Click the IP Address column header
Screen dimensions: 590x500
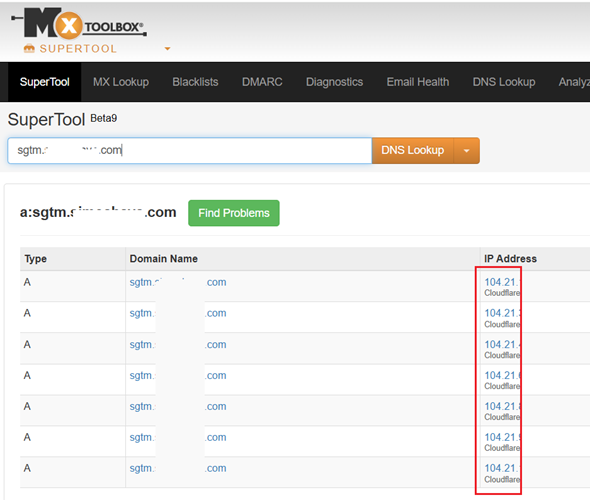click(x=510, y=259)
